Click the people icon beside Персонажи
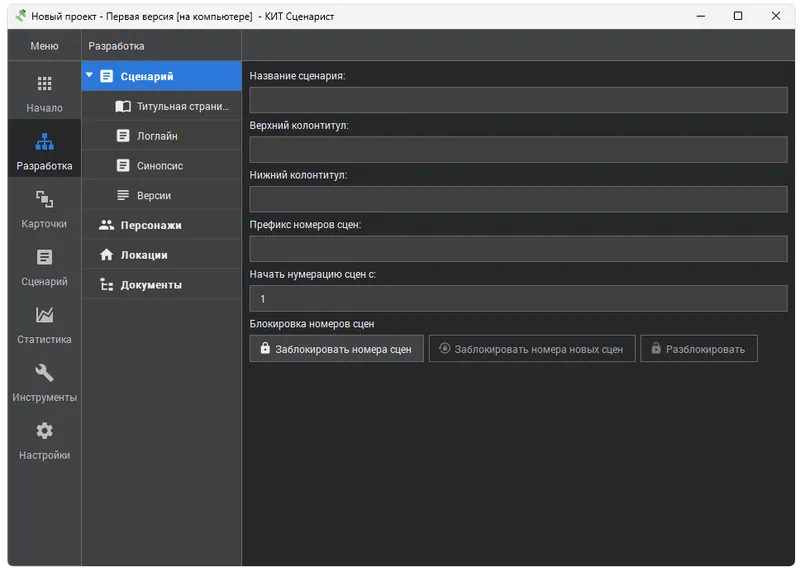800x572 pixels. (x=106, y=225)
